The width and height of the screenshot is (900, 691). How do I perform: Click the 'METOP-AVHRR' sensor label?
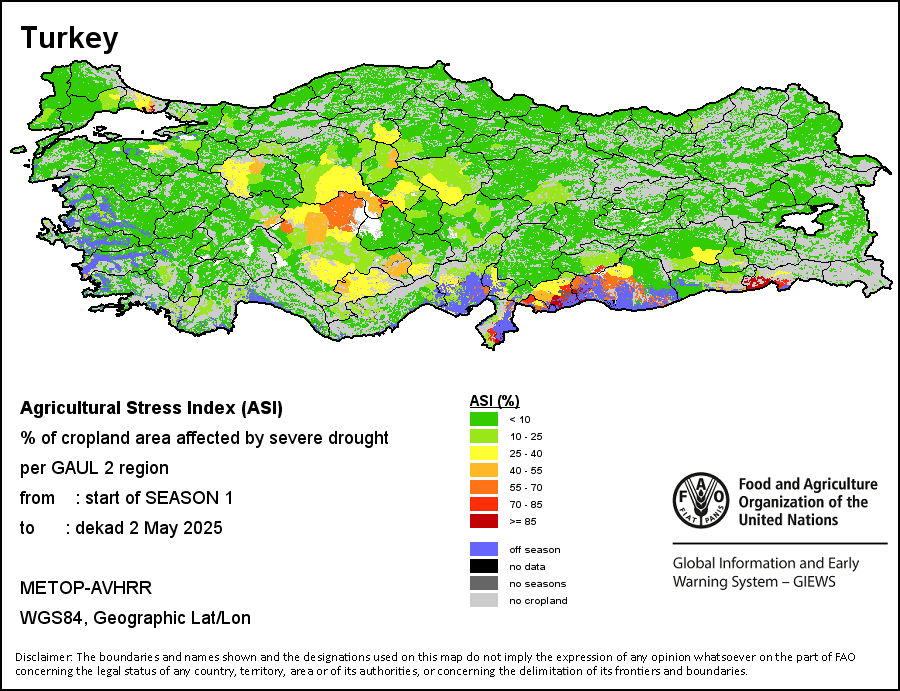point(86,588)
